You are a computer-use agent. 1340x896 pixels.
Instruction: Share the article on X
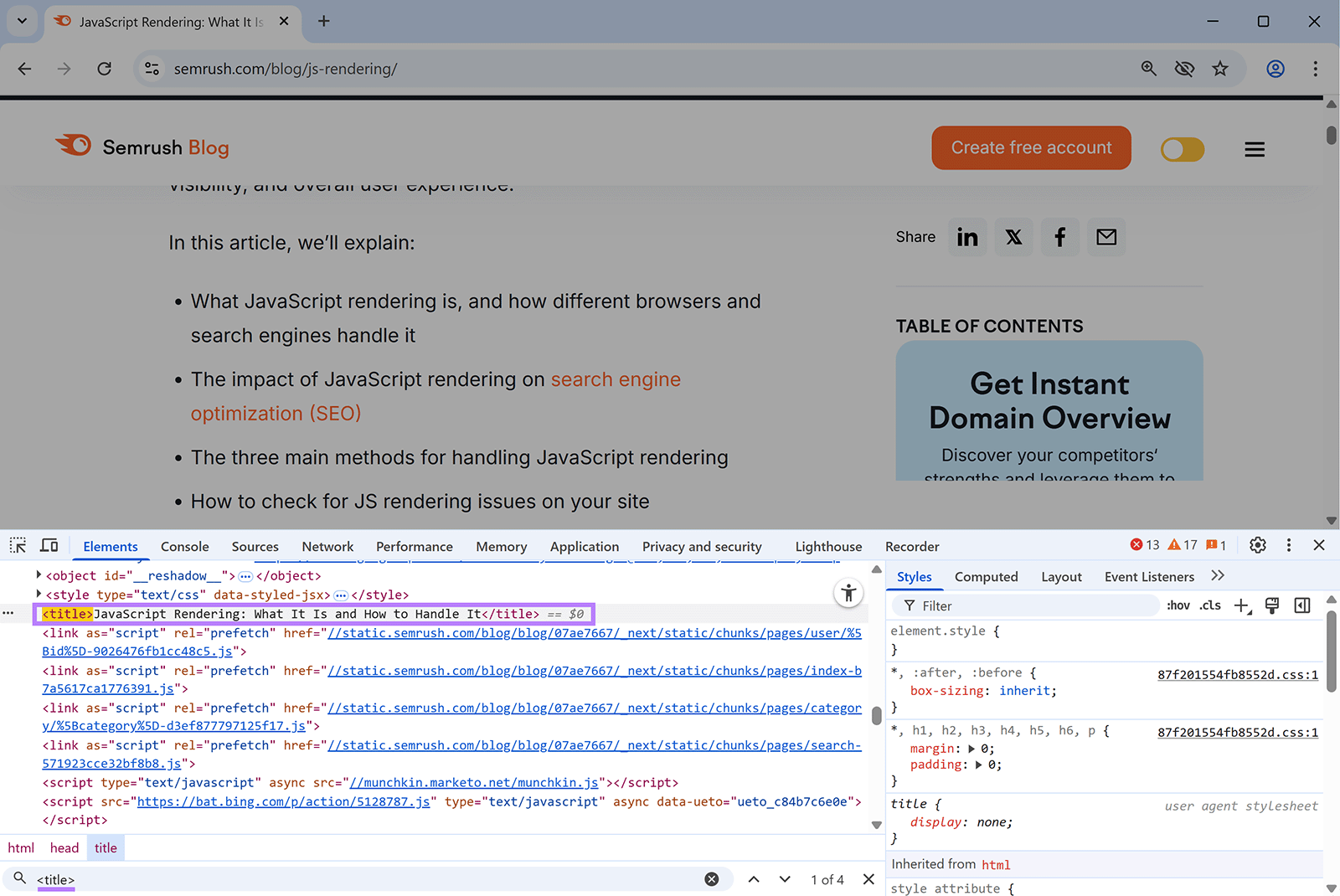pos(1013,237)
